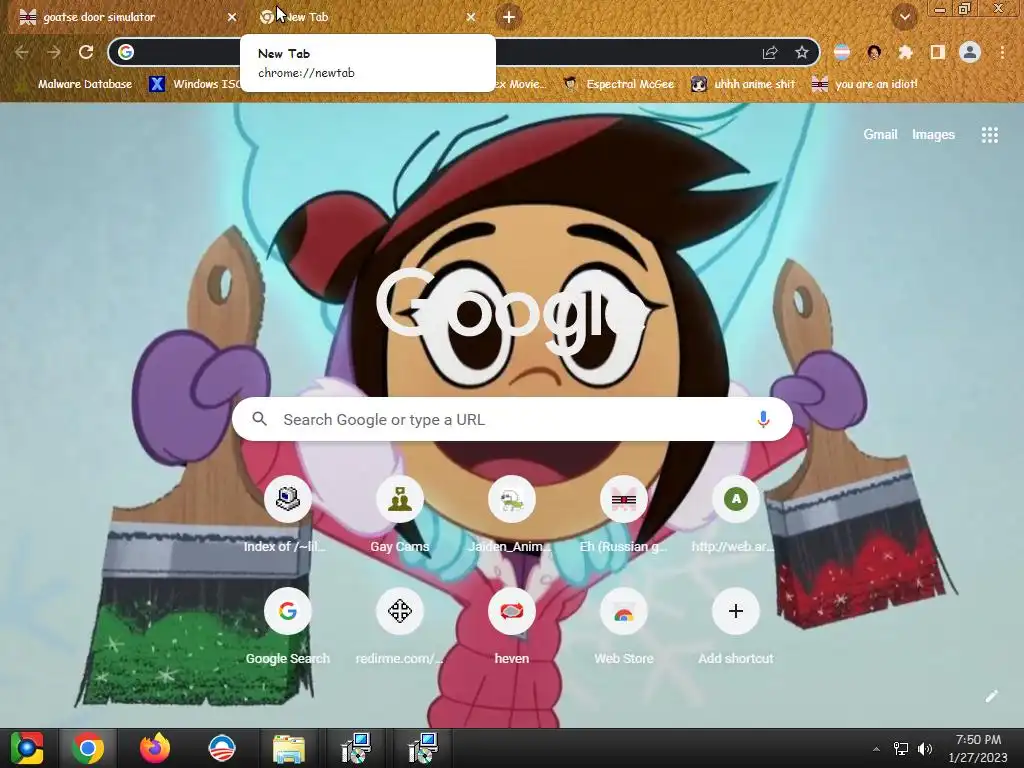The width and height of the screenshot is (1024, 768).
Task: Open Gmail link
Action: [880, 135]
